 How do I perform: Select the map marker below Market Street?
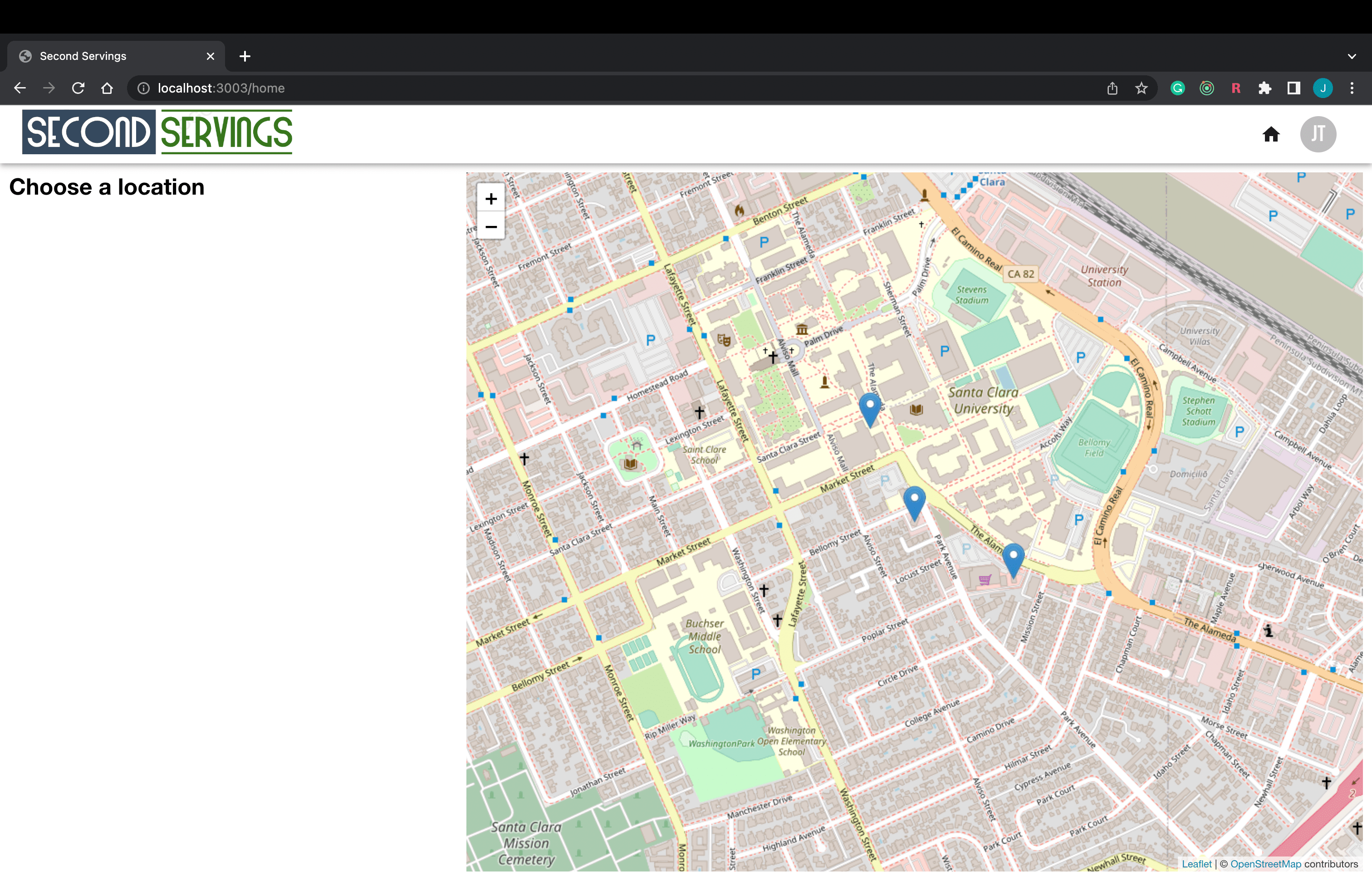914,501
